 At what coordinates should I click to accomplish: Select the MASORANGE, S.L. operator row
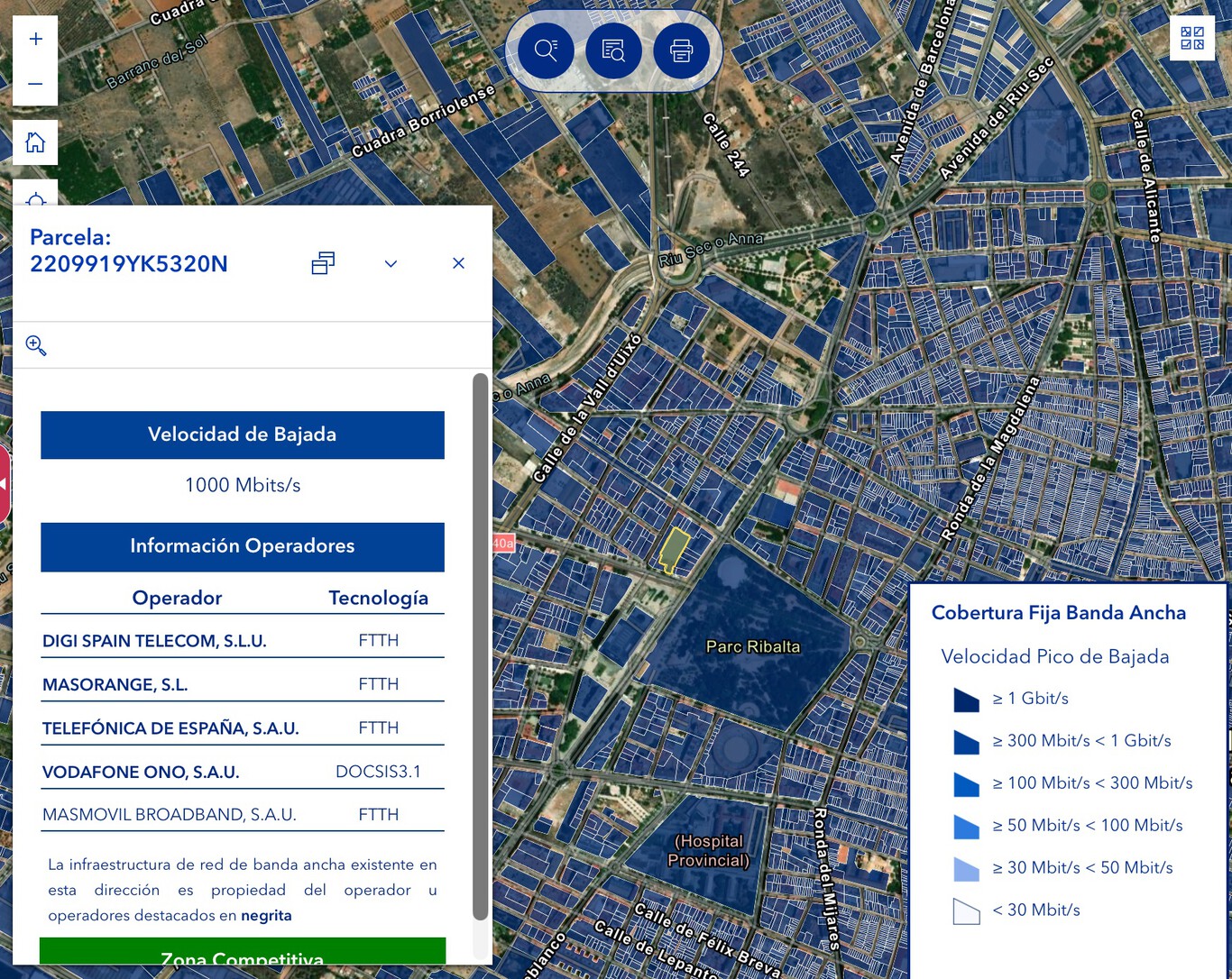tap(243, 684)
